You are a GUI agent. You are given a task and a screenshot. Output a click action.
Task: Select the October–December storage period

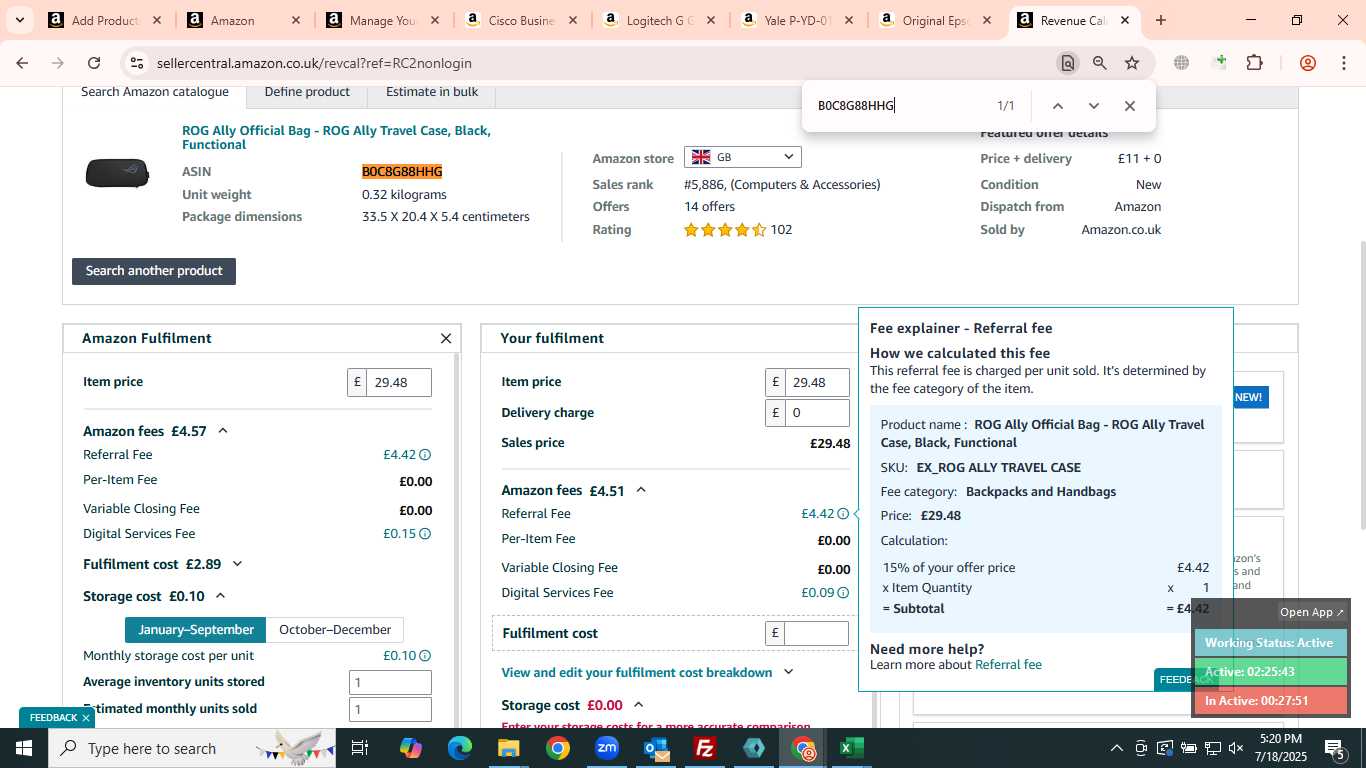[x=335, y=630]
